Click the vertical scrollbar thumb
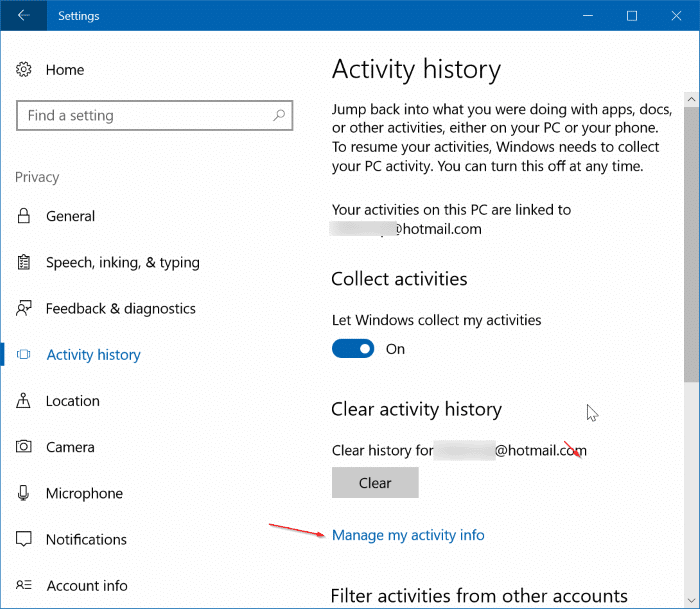Viewport: 700px width, 609px height. tap(691, 244)
